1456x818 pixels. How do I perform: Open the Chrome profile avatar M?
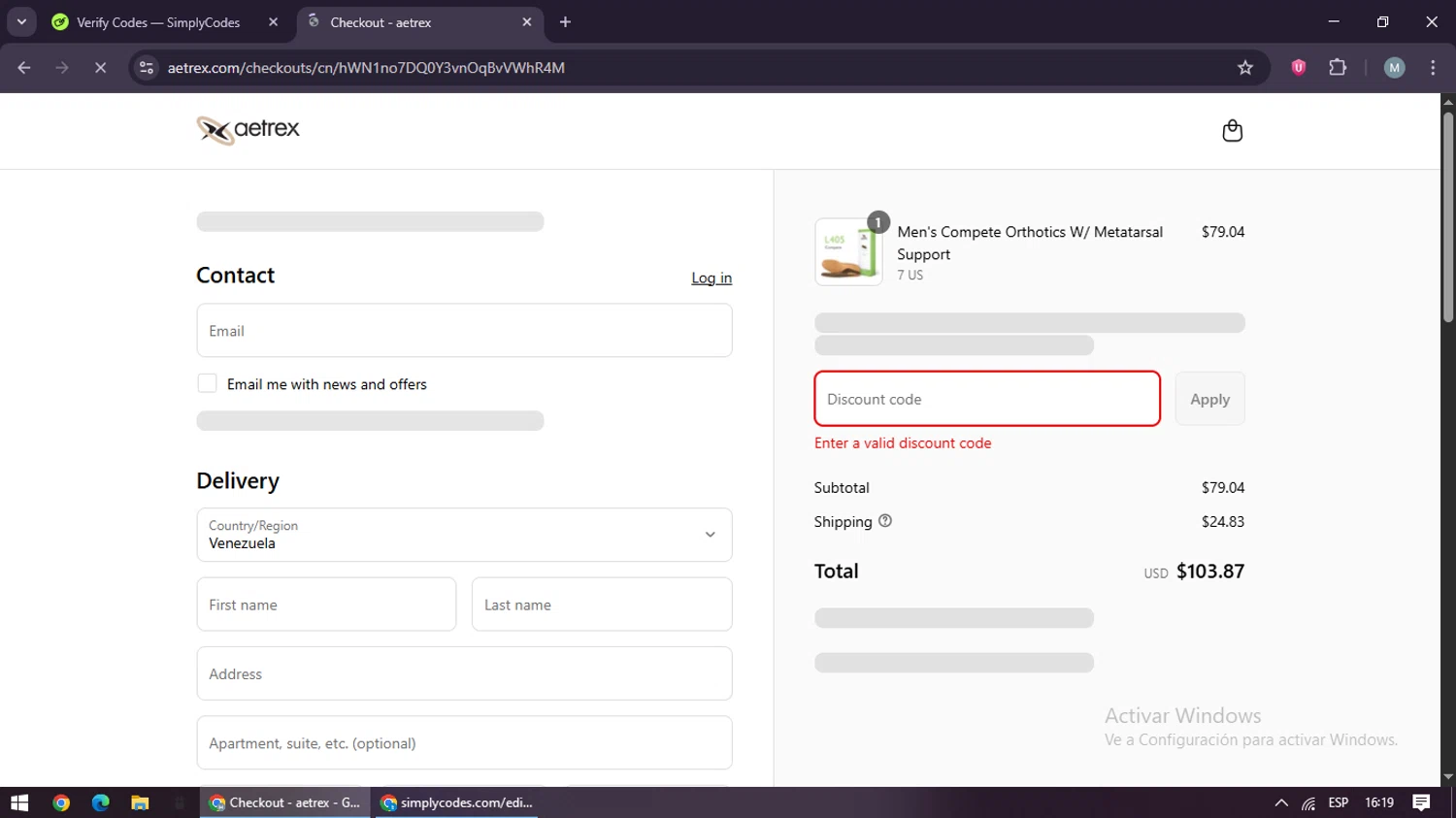tap(1394, 68)
